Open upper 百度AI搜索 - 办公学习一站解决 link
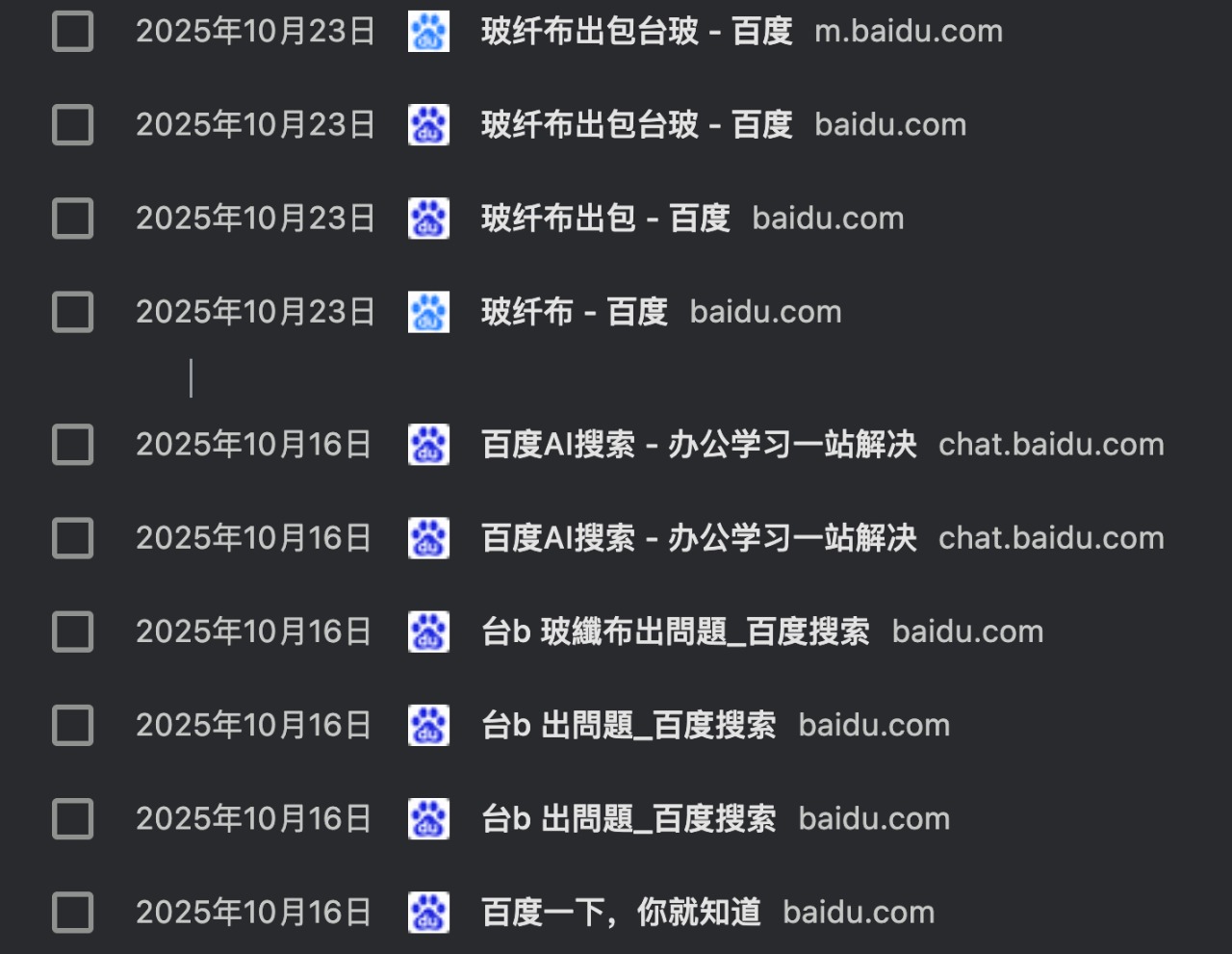Screen dimensions: 1232x954 click(x=699, y=445)
